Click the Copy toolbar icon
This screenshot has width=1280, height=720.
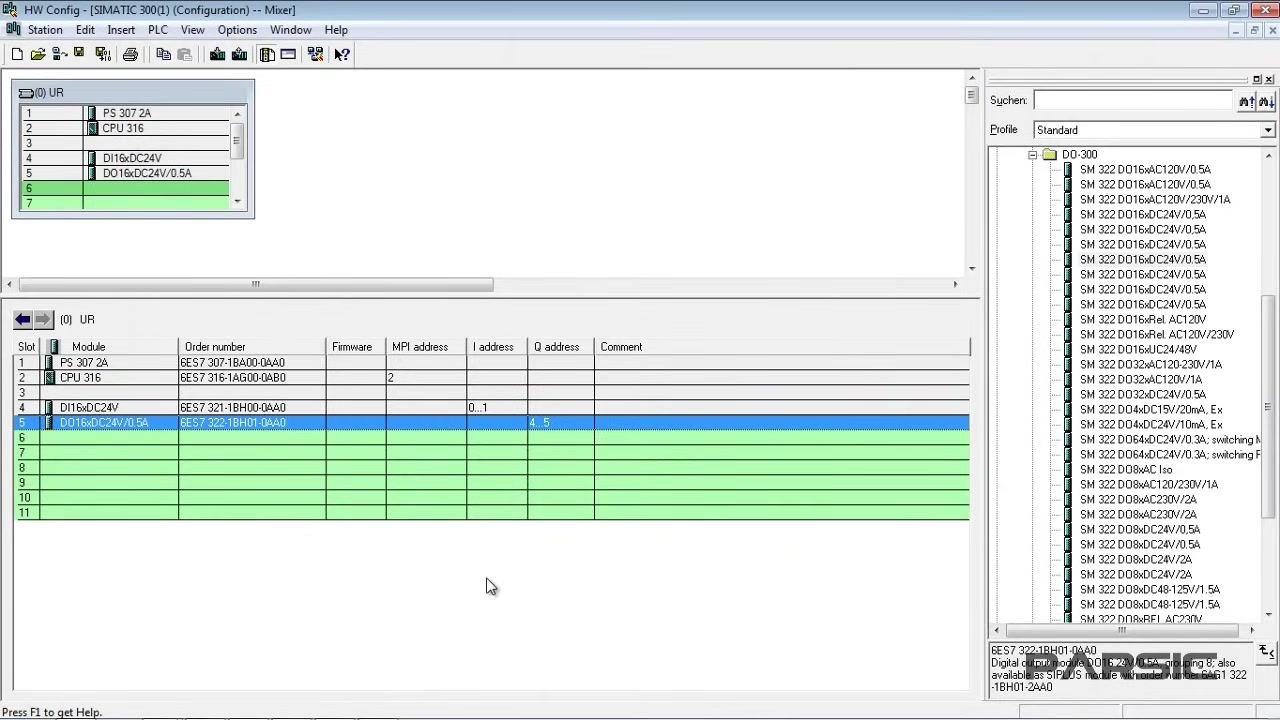point(163,54)
